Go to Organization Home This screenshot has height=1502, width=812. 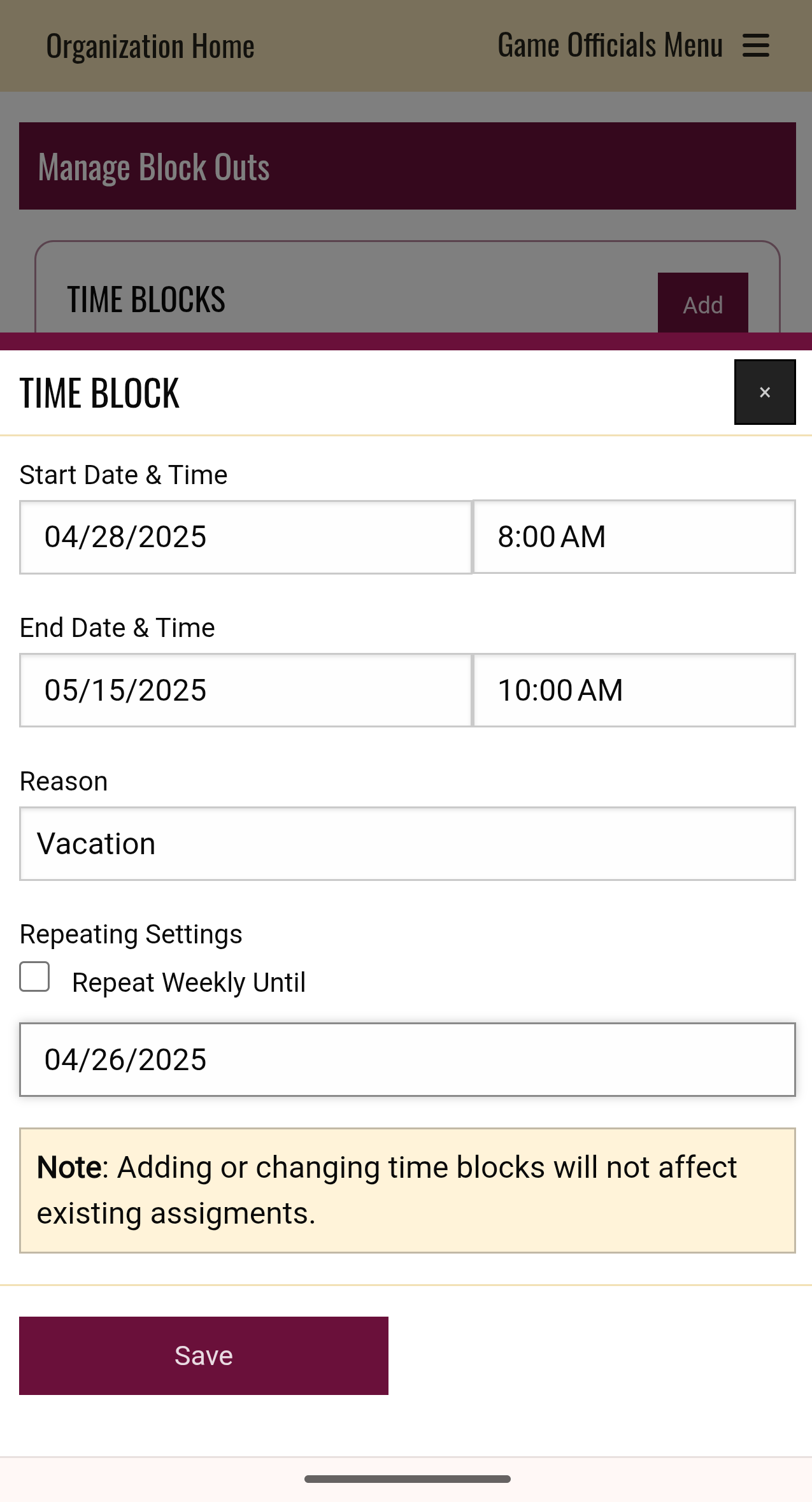(150, 46)
